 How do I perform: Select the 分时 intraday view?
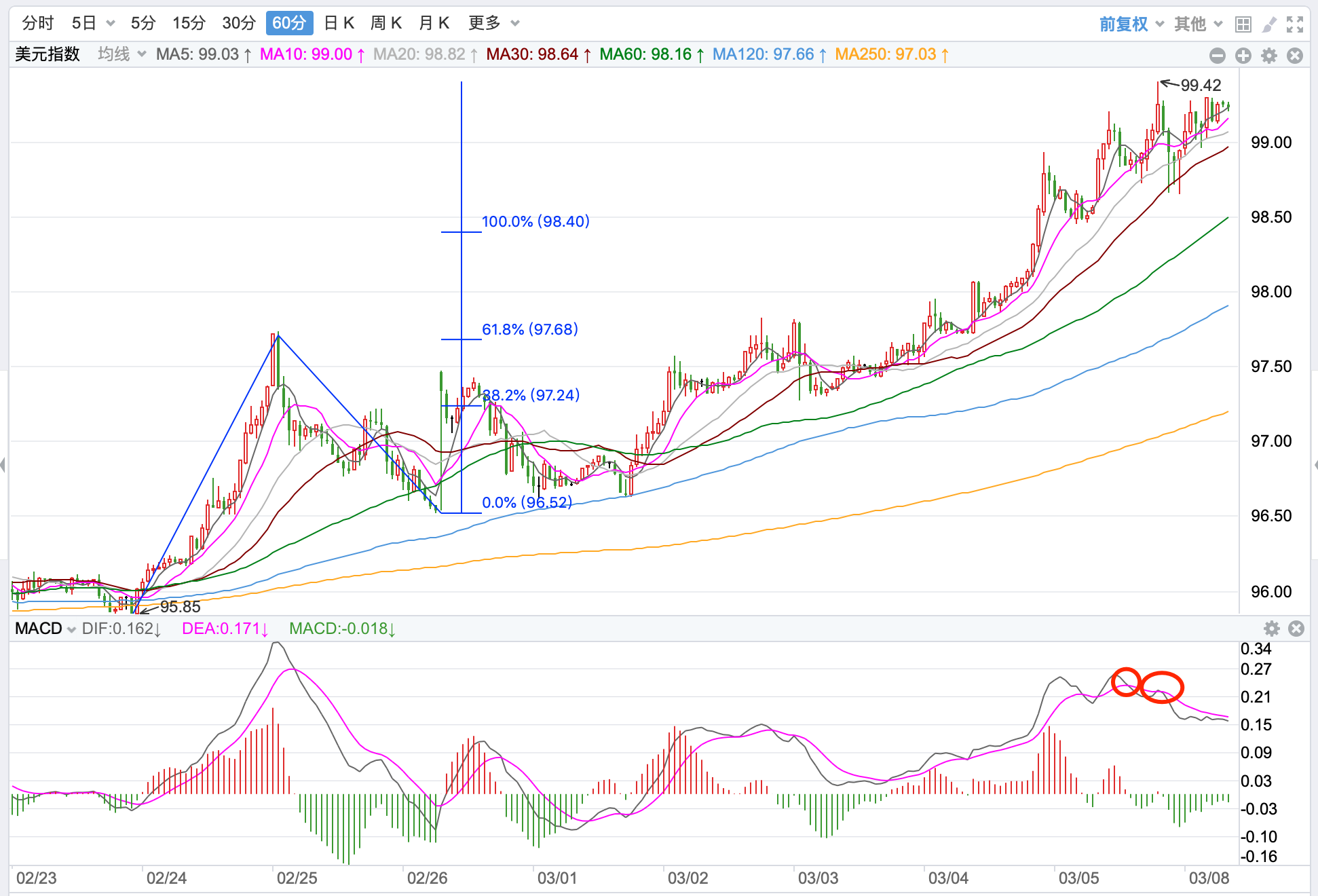click(37, 23)
